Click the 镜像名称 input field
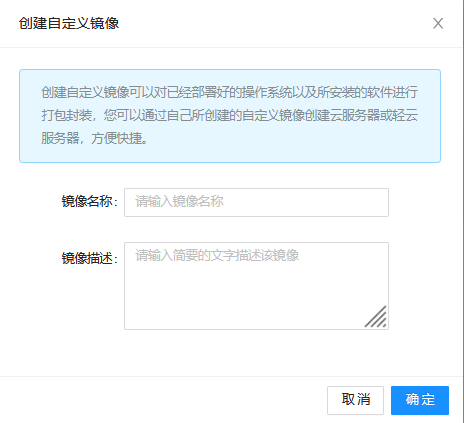The height and width of the screenshot is (423, 464). coord(256,202)
